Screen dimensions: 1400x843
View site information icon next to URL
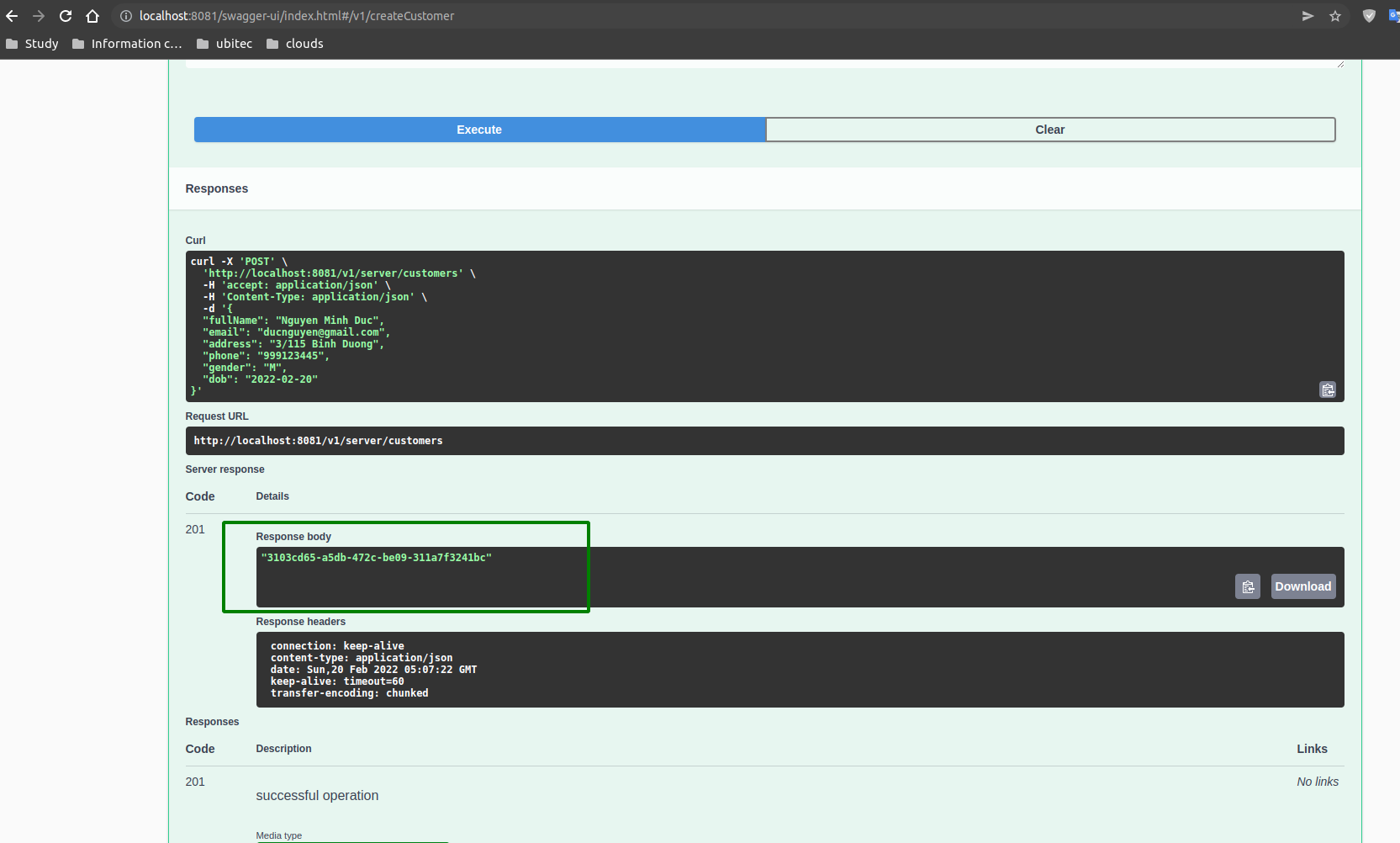point(126,16)
